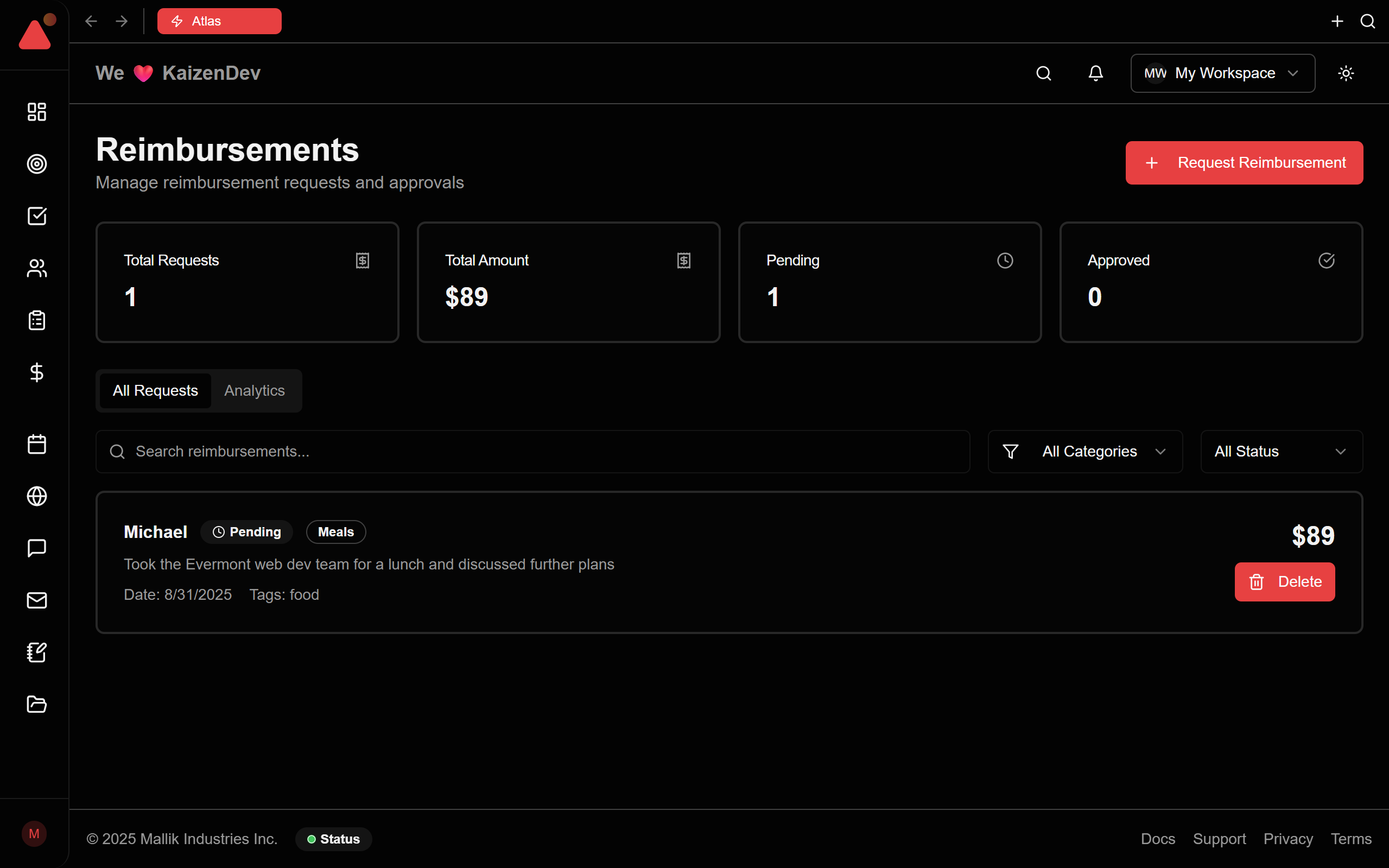This screenshot has height=868, width=1389.
Task: Toggle the light theme sun icon
Action: (1346, 73)
